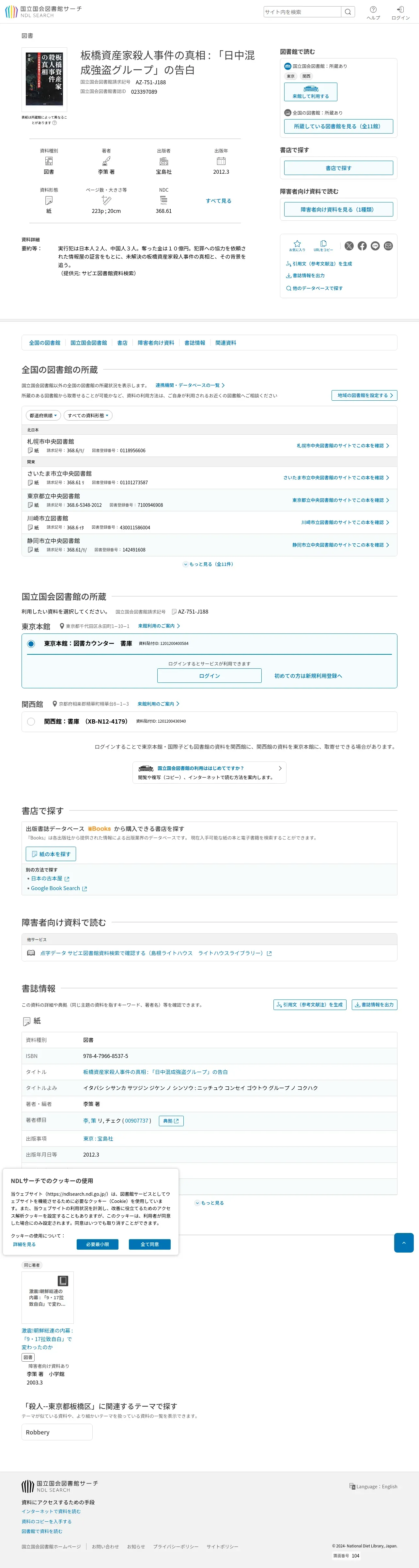Viewport: 419px width, 1568px height.
Task: Open 札幌市中央図書館のサイトでこの本を確認 link
Action: pos(343,446)
